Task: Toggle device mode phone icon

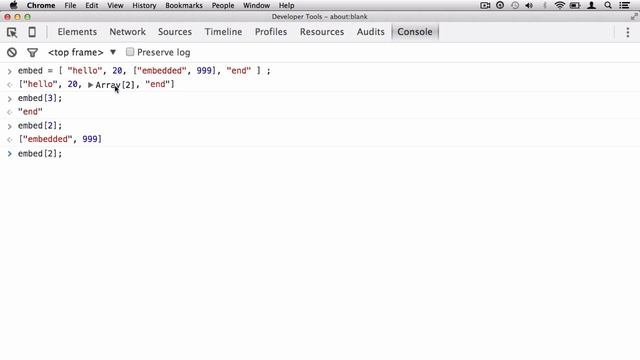Action: 32,32
